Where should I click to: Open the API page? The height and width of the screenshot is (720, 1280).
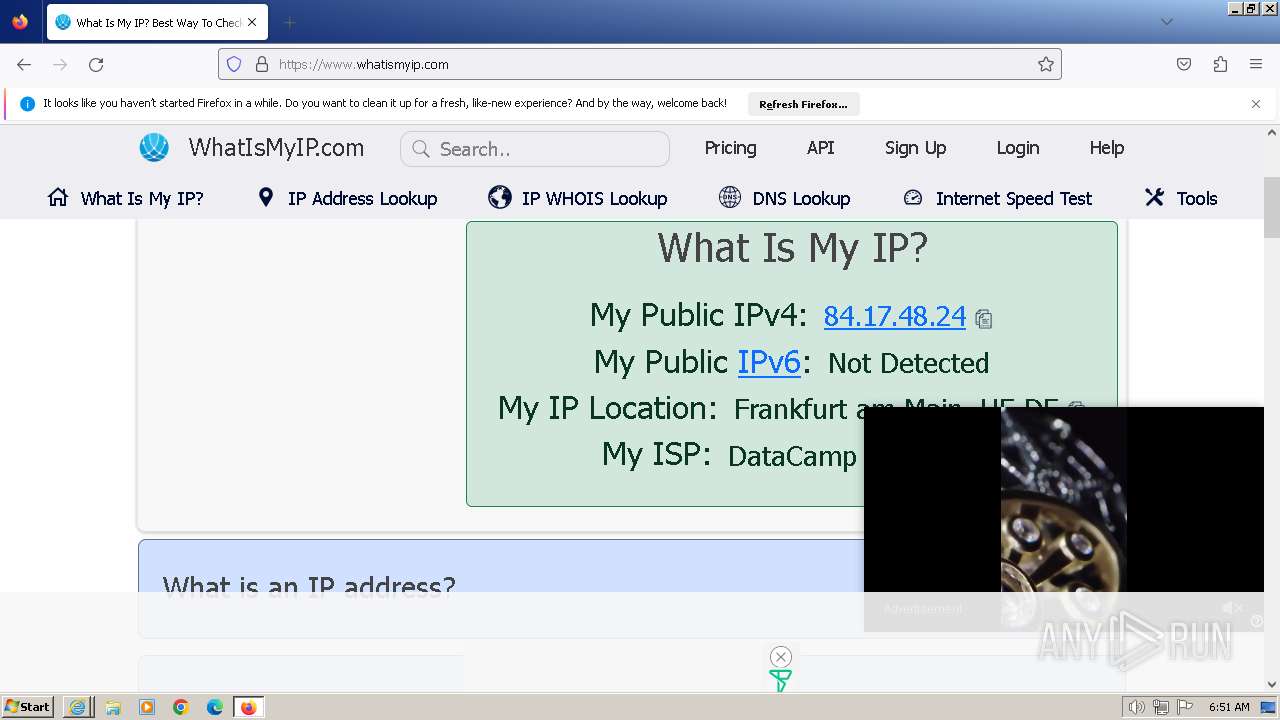[820, 148]
